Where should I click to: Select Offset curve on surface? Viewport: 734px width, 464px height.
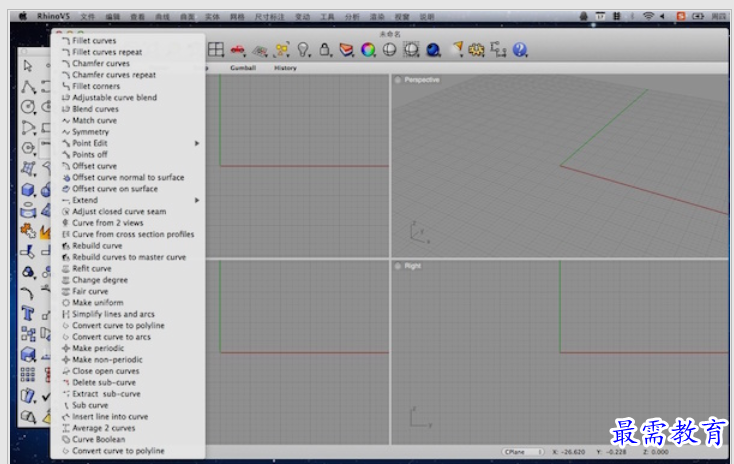[x=115, y=189]
